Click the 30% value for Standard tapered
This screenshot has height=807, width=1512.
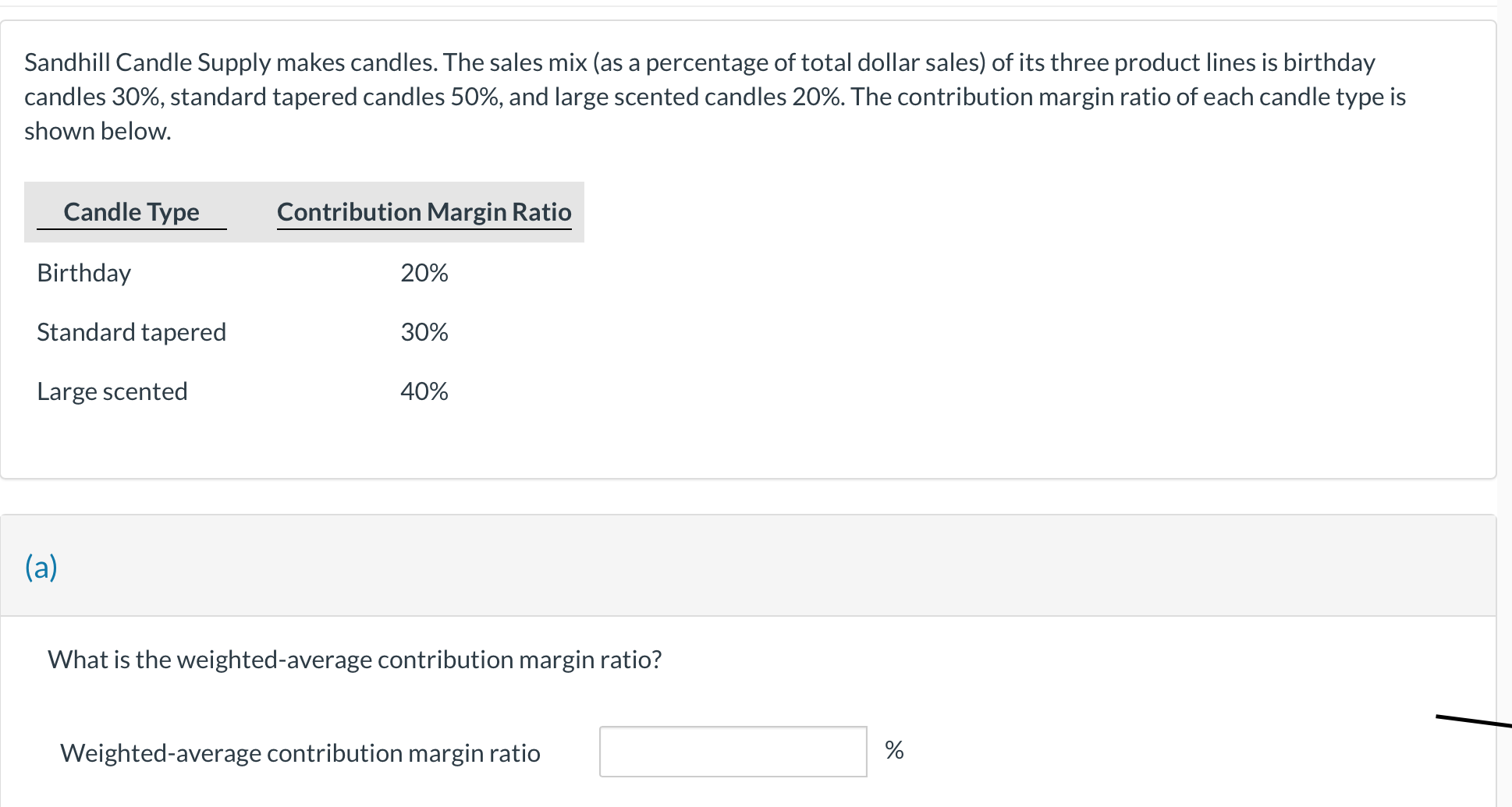[x=424, y=332]
